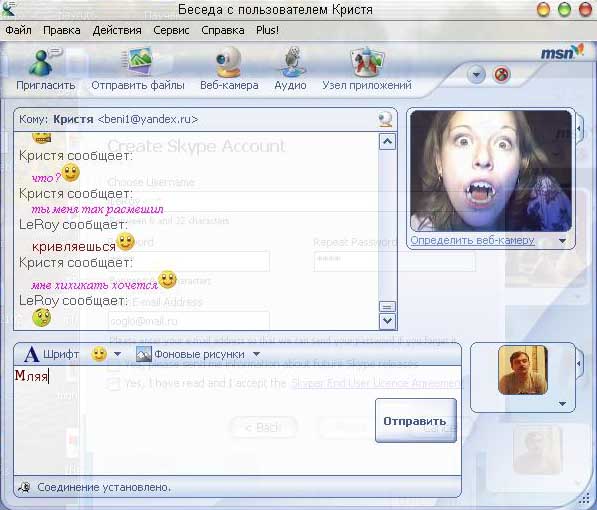
Task: Open the Файл menu
Action: (x=18, y=30)
